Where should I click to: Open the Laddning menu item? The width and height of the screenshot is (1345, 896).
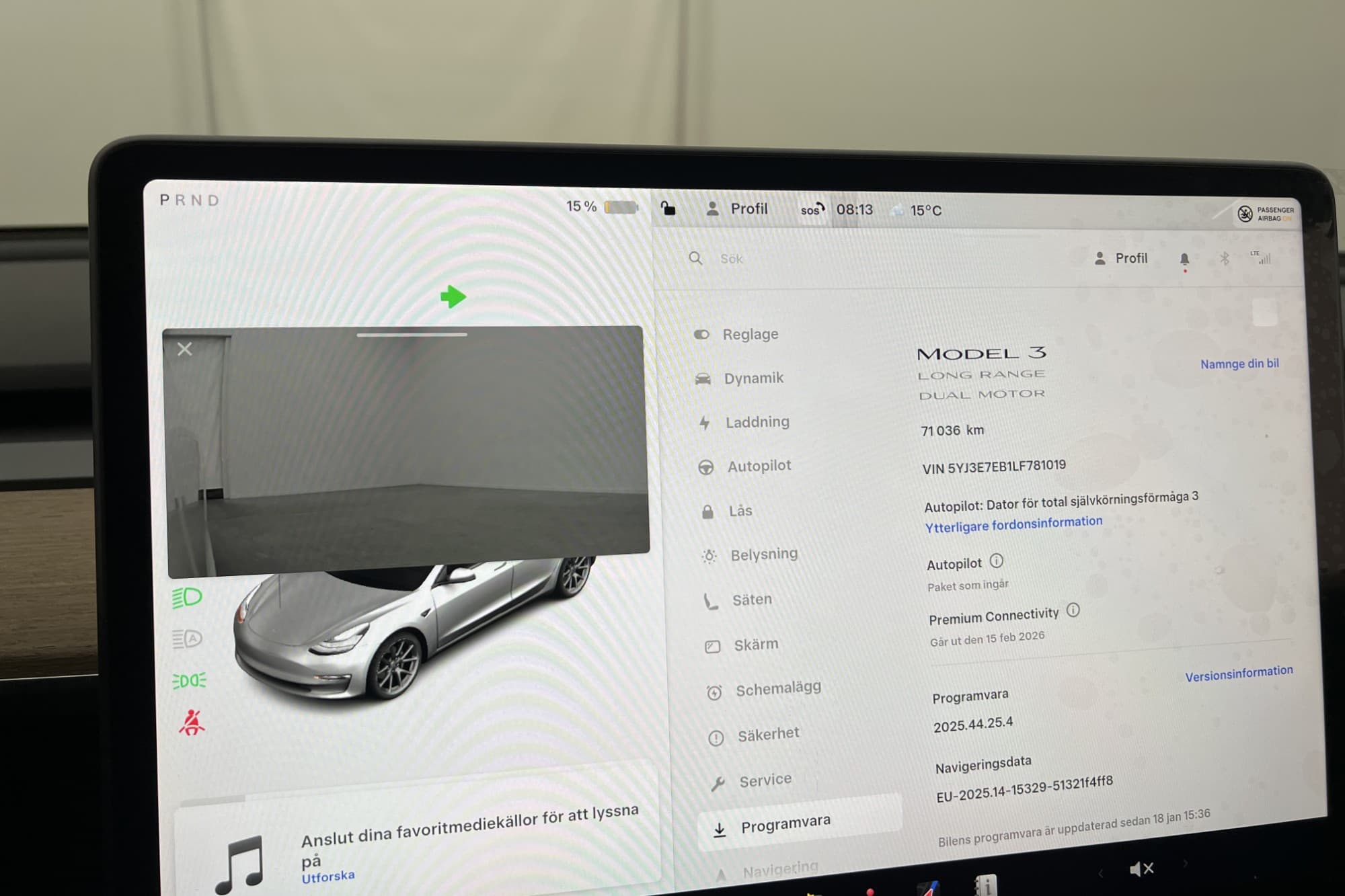tap(757, 422)
